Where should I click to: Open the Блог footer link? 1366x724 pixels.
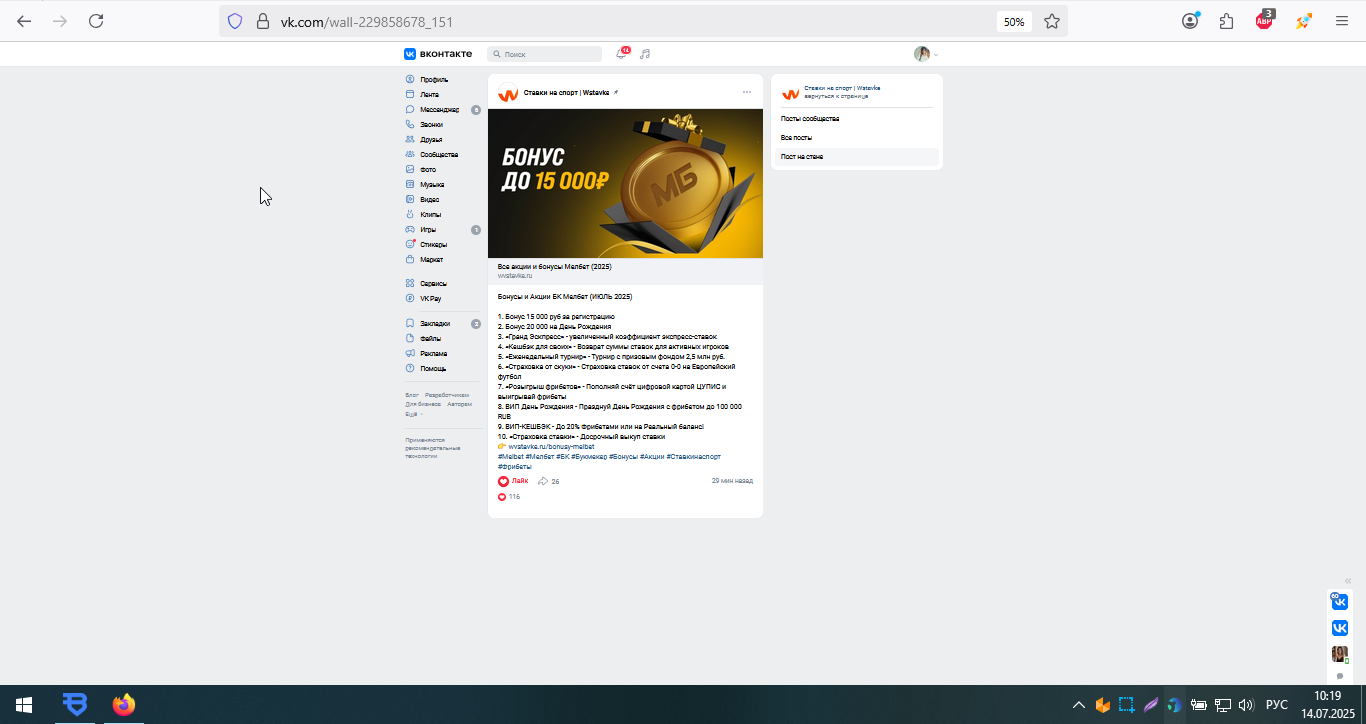pos(412,395)
